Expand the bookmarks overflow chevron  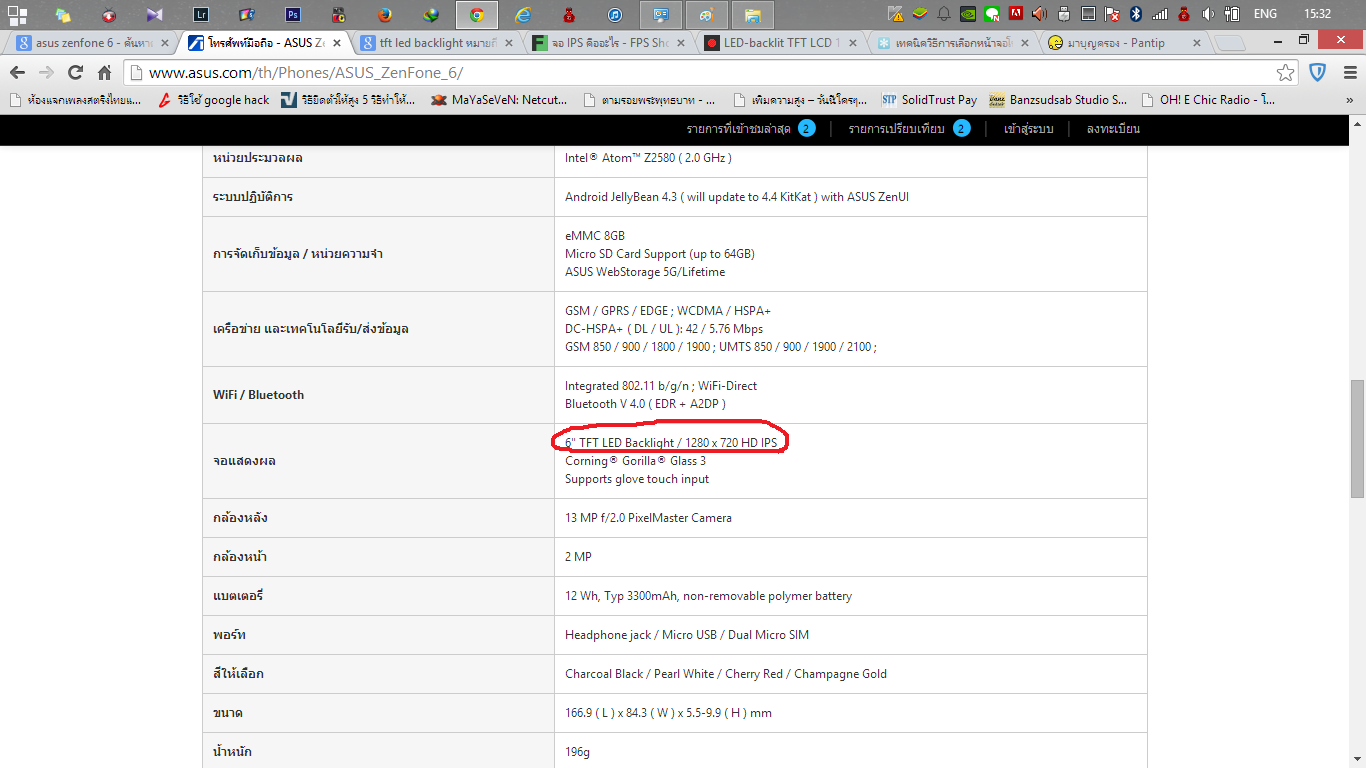[x=1349, y=100]
